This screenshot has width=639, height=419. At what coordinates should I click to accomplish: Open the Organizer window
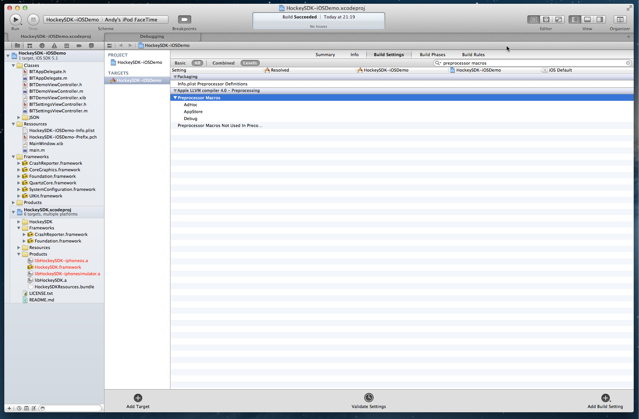pos(620,19)
